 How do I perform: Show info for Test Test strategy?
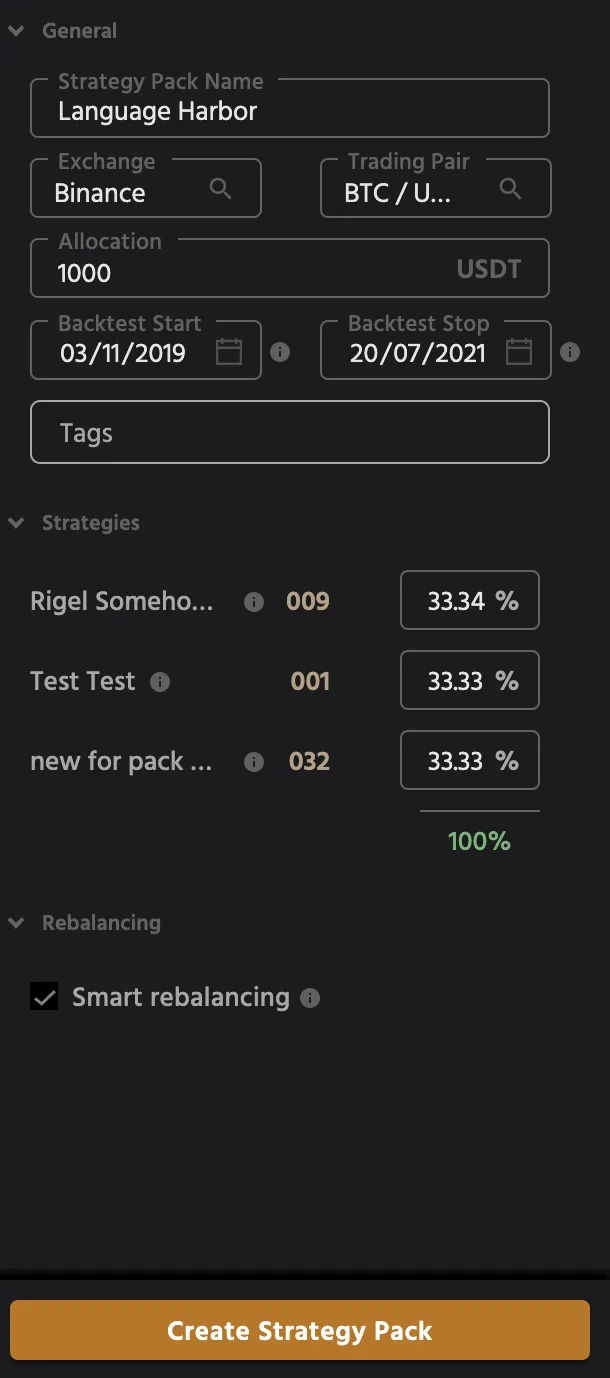(160, 682)
